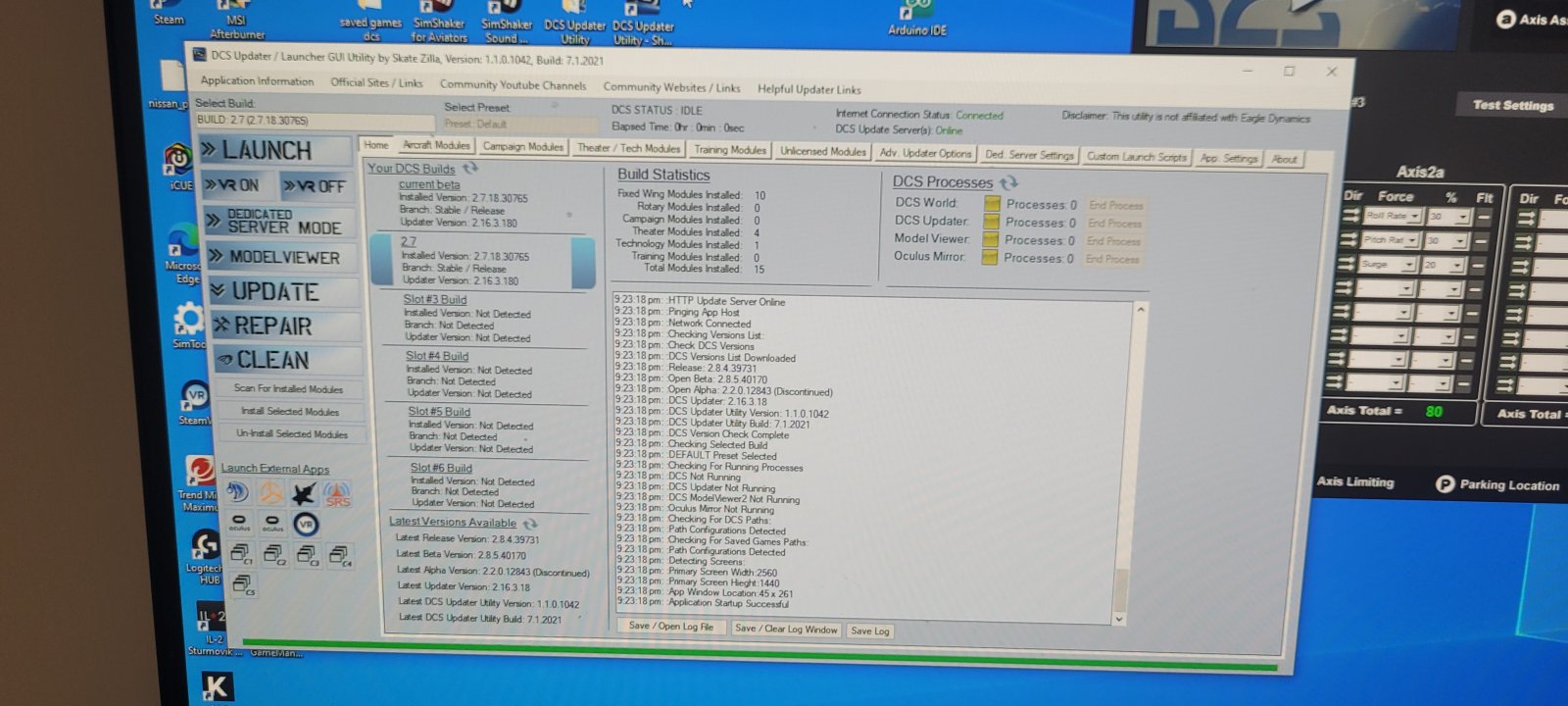Click DCS Updater process status color indicator

tap(991, 222)
